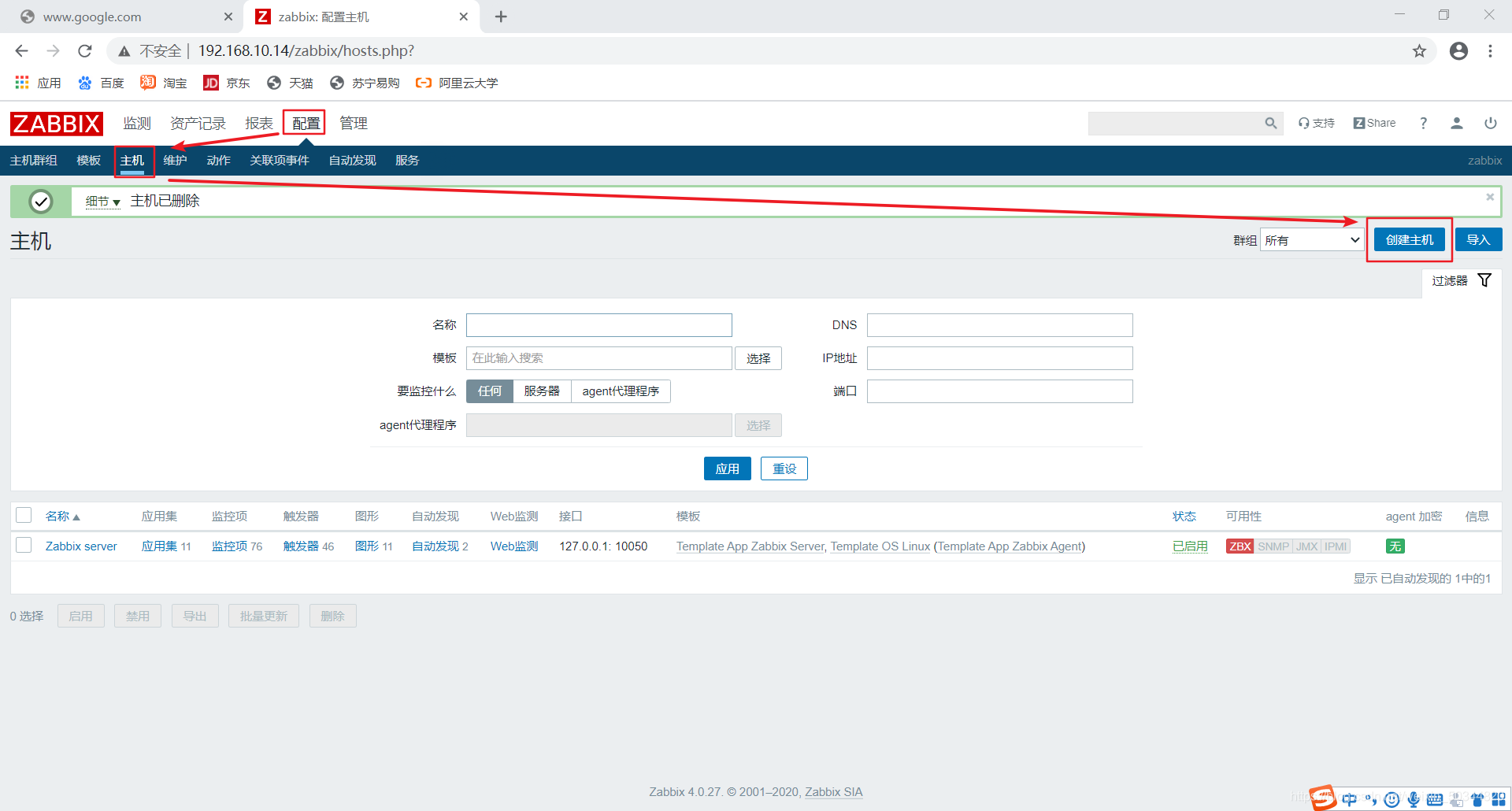Go to 动作 submenu
The image size is (1512, 811).
(x=218, y=161)
